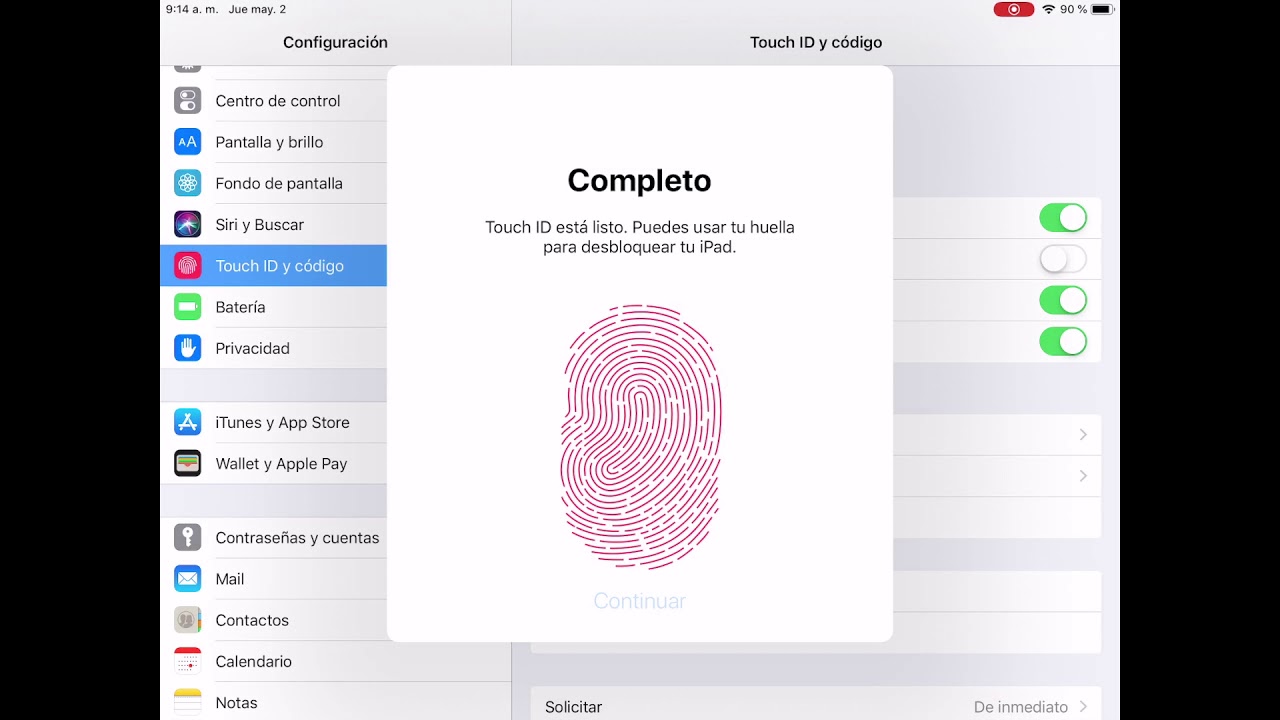Tap the Wallet y Apple Pay icon
Screen dimensions: 1280x720
point(187,464)
